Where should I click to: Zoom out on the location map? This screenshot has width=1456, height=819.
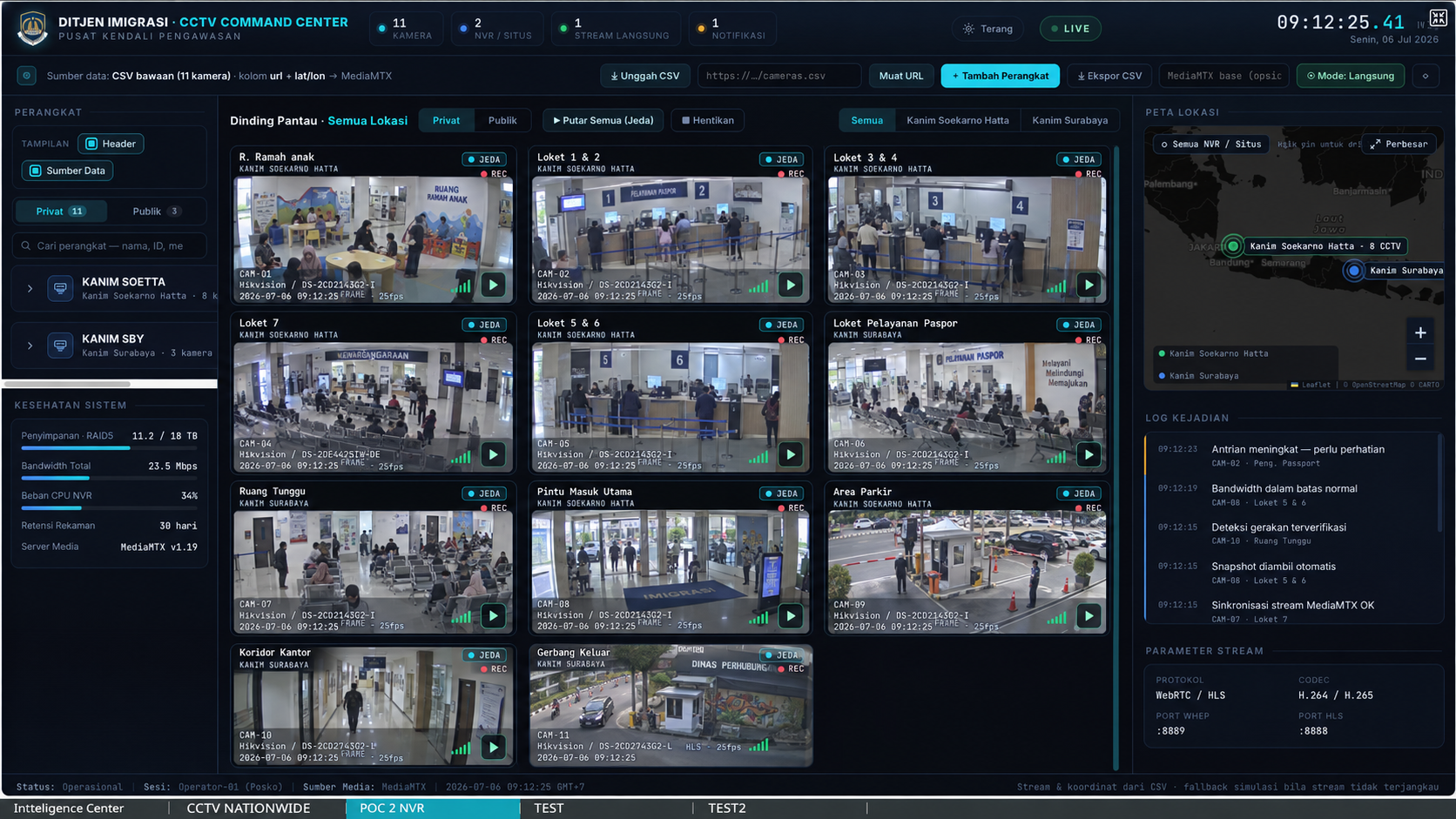tap(1420, 359)
